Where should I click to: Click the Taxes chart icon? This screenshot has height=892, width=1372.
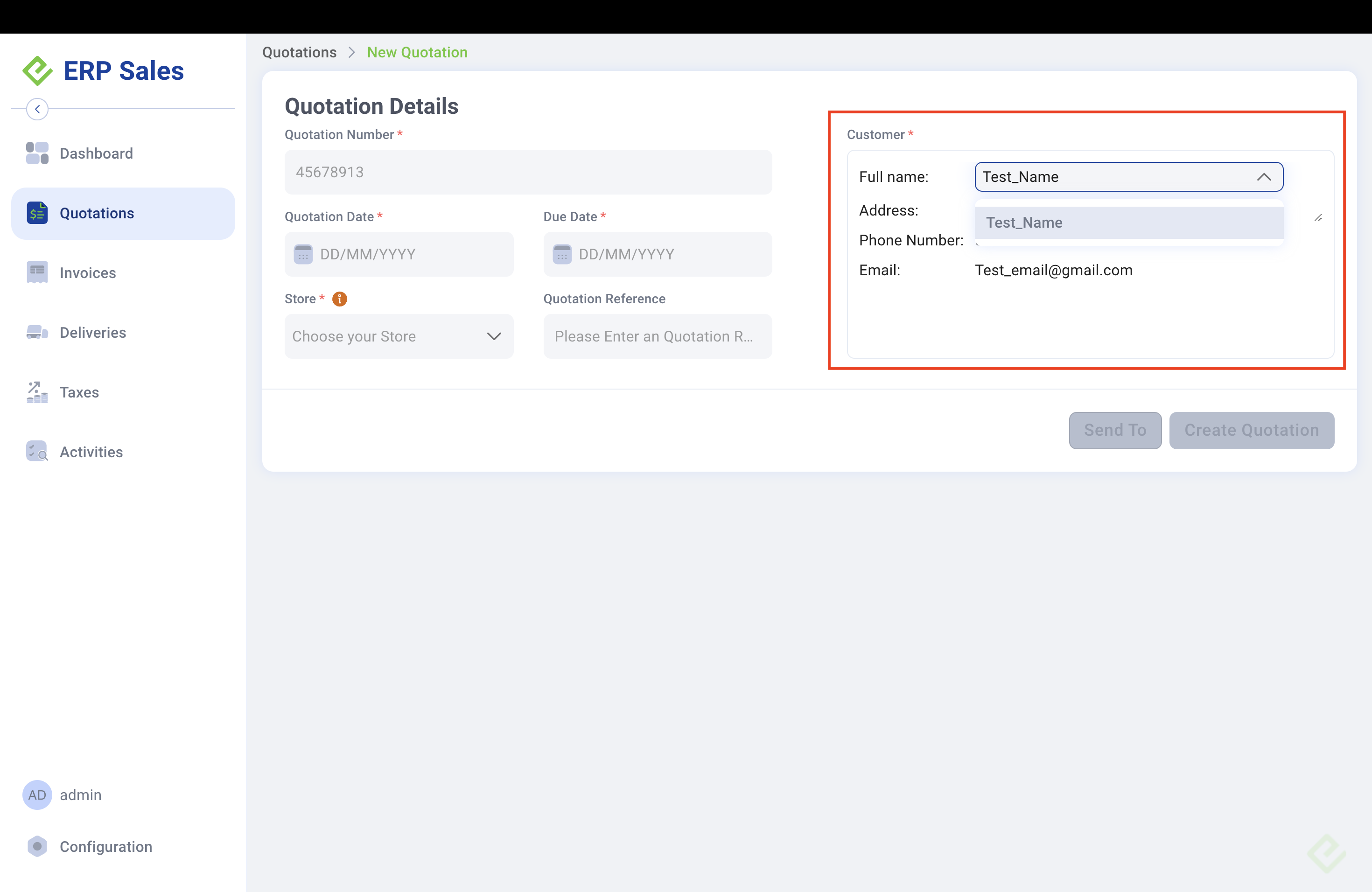pos(37,392)
